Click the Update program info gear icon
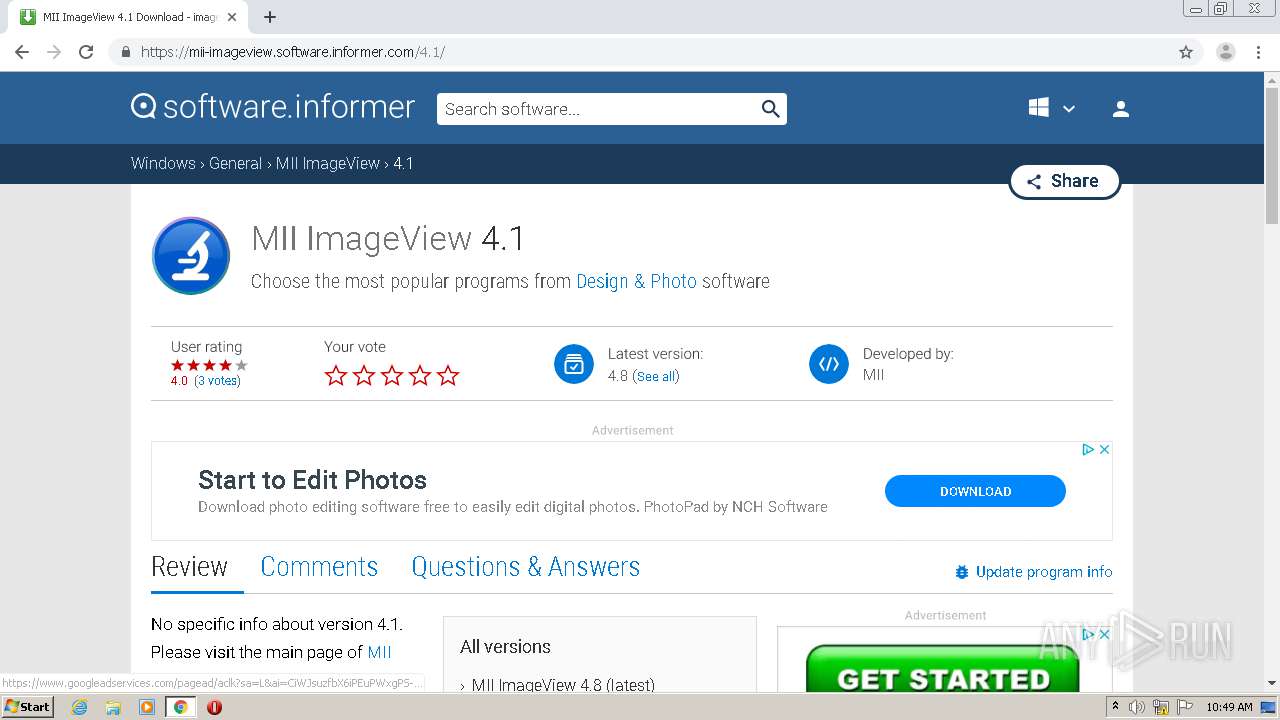 (x=962, y=572)
